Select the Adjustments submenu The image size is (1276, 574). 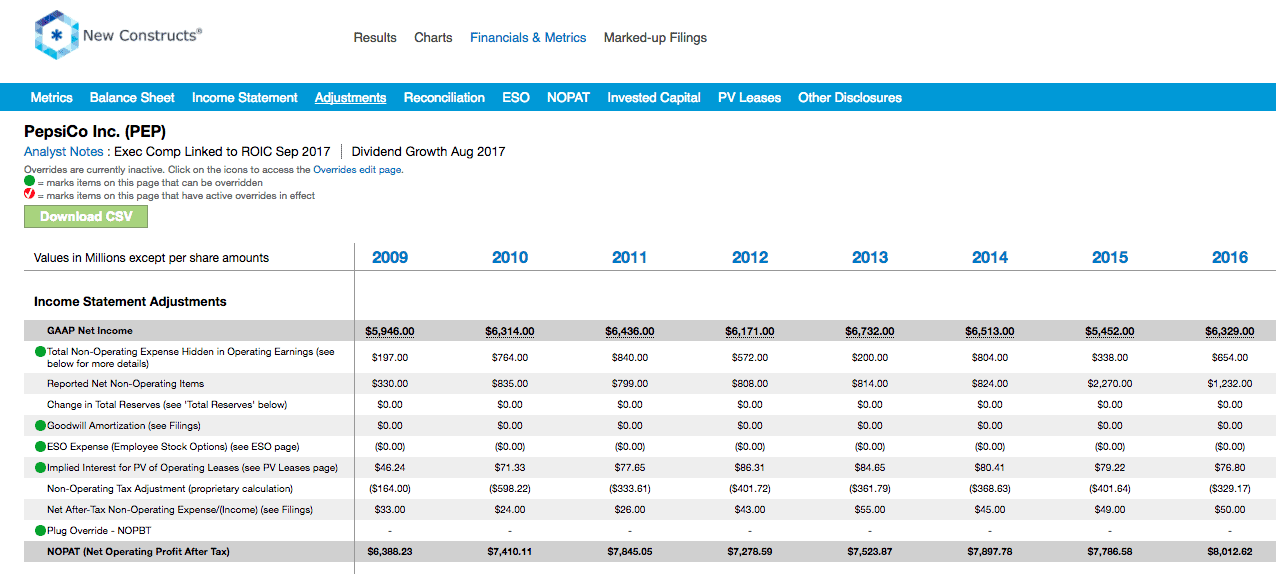click(350, 97)
